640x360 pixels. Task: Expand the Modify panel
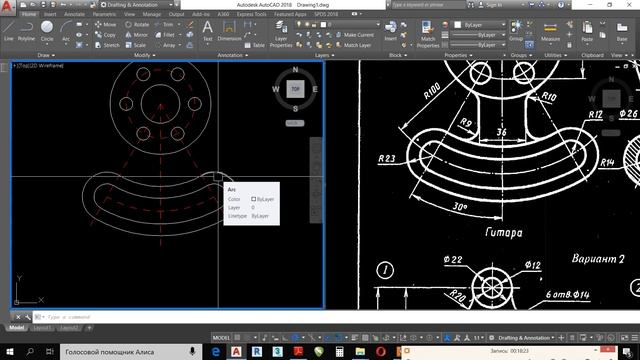point(144,55)
